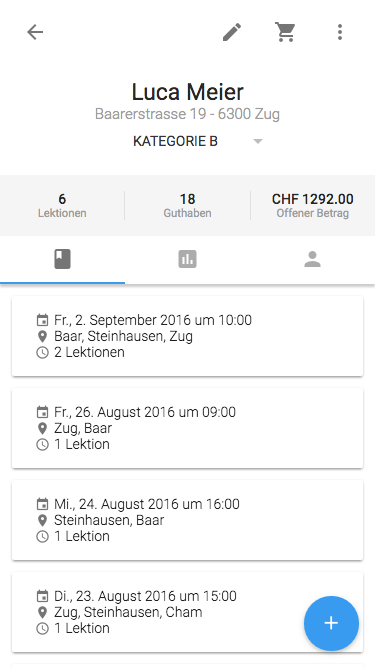Click the location pin beside Zug, Baar
The width and height of the screenshot is (375, 667).
[x=42, y=428]
